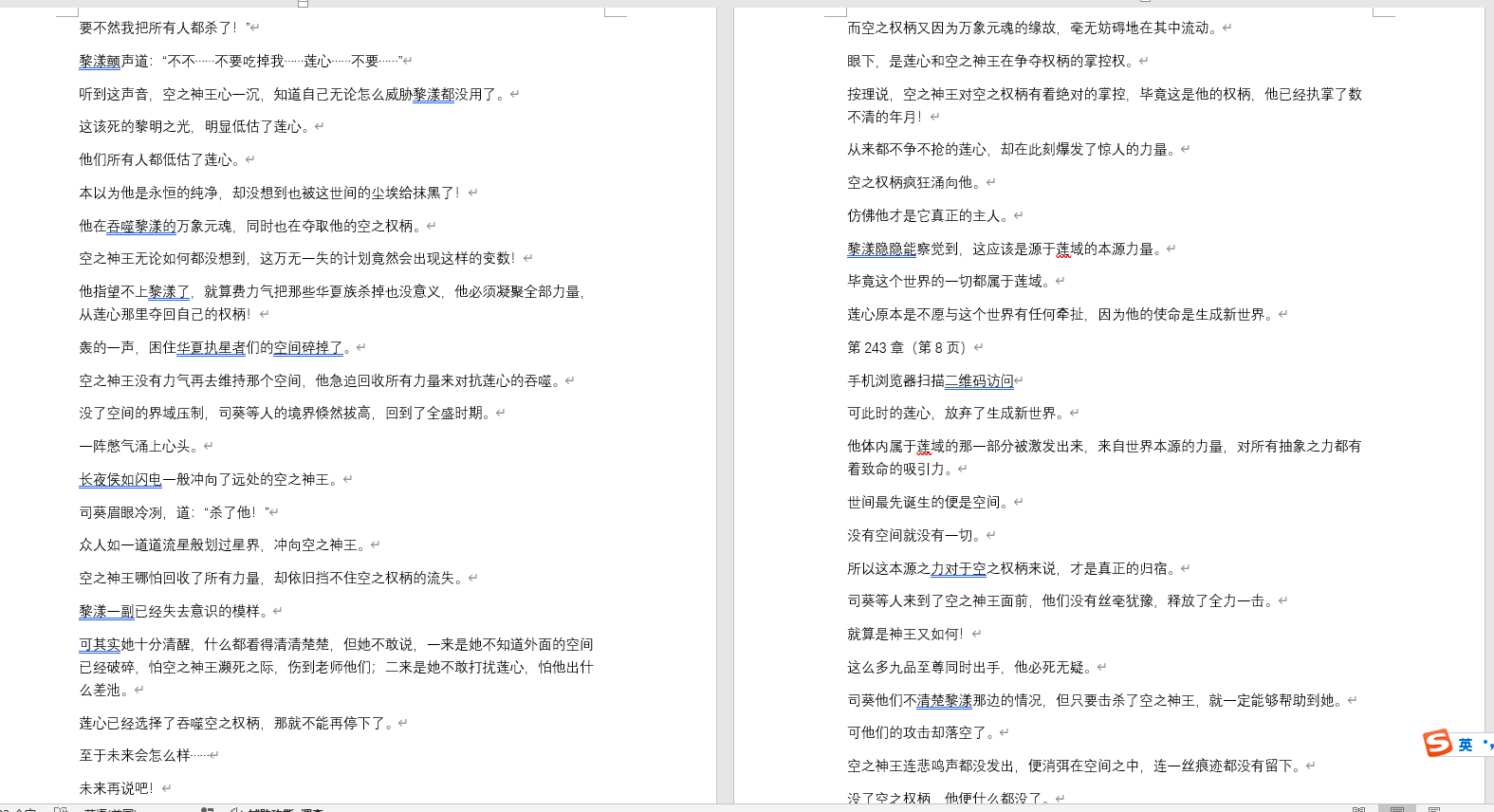Click the line starting '空之神王哪怕回收了所有力量'
The width and height of the screenshot is (1494, 812).
pyautogui.click(x=272, y=578)
